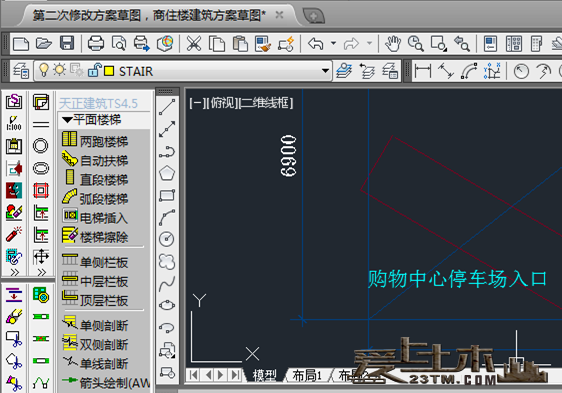Toggle layer lock padlock icon
562x393 pixels.
(x=95, y=70)
